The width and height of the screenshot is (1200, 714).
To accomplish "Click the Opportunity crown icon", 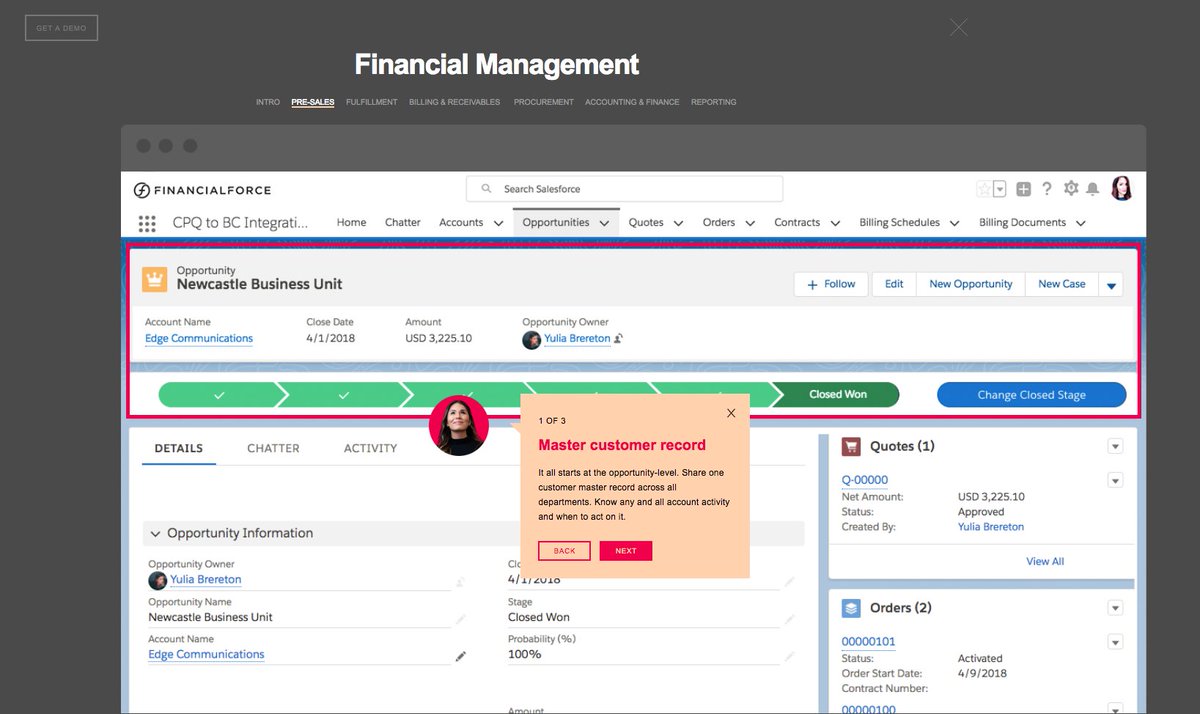I will [154, 279].
